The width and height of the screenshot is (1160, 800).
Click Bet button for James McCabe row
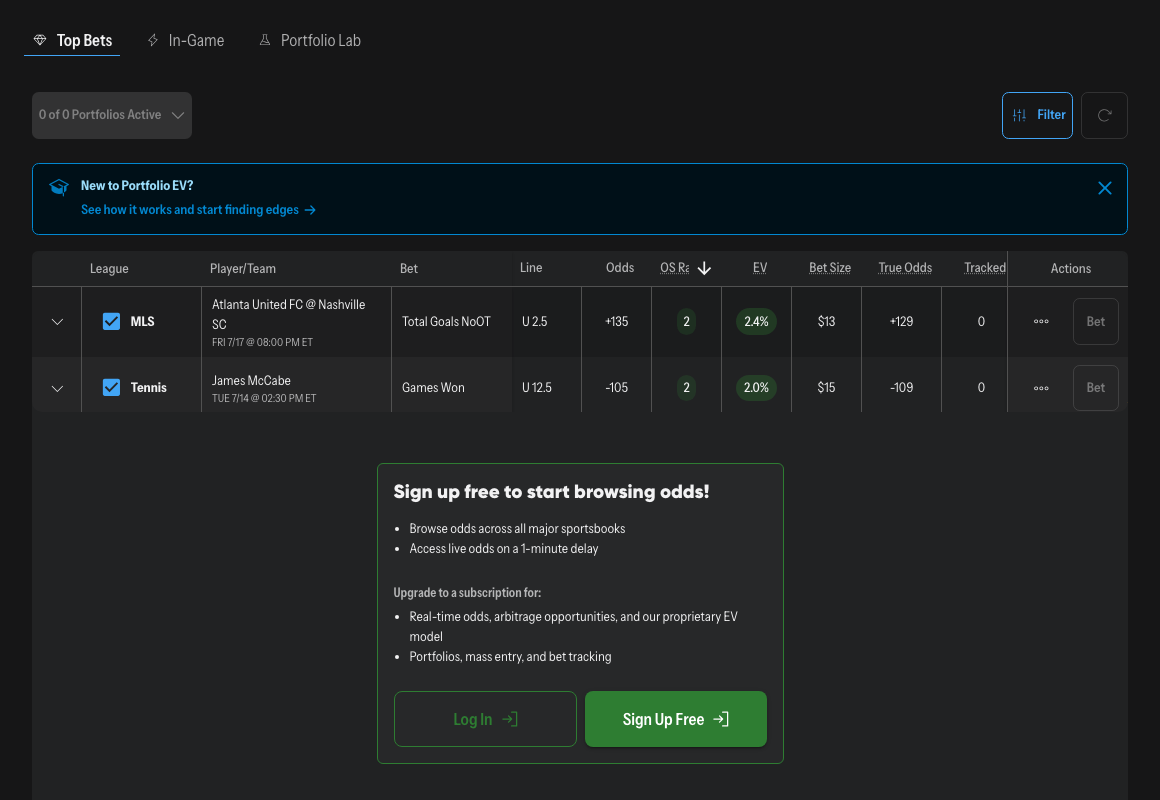[x=1096, y=388]
